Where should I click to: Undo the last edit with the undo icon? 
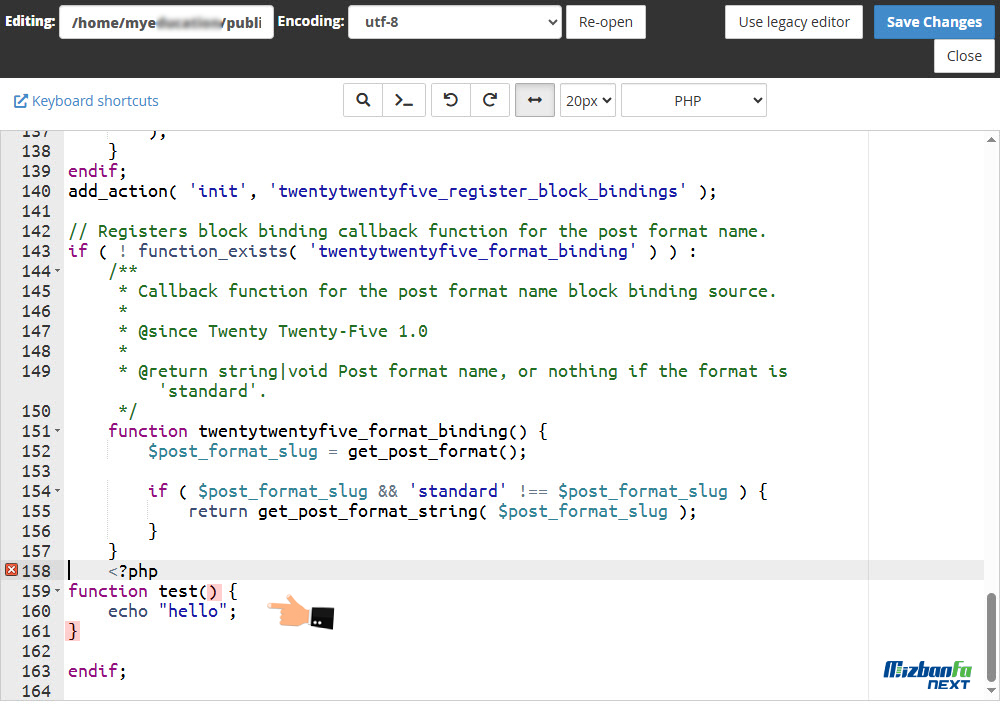[449, 100]
